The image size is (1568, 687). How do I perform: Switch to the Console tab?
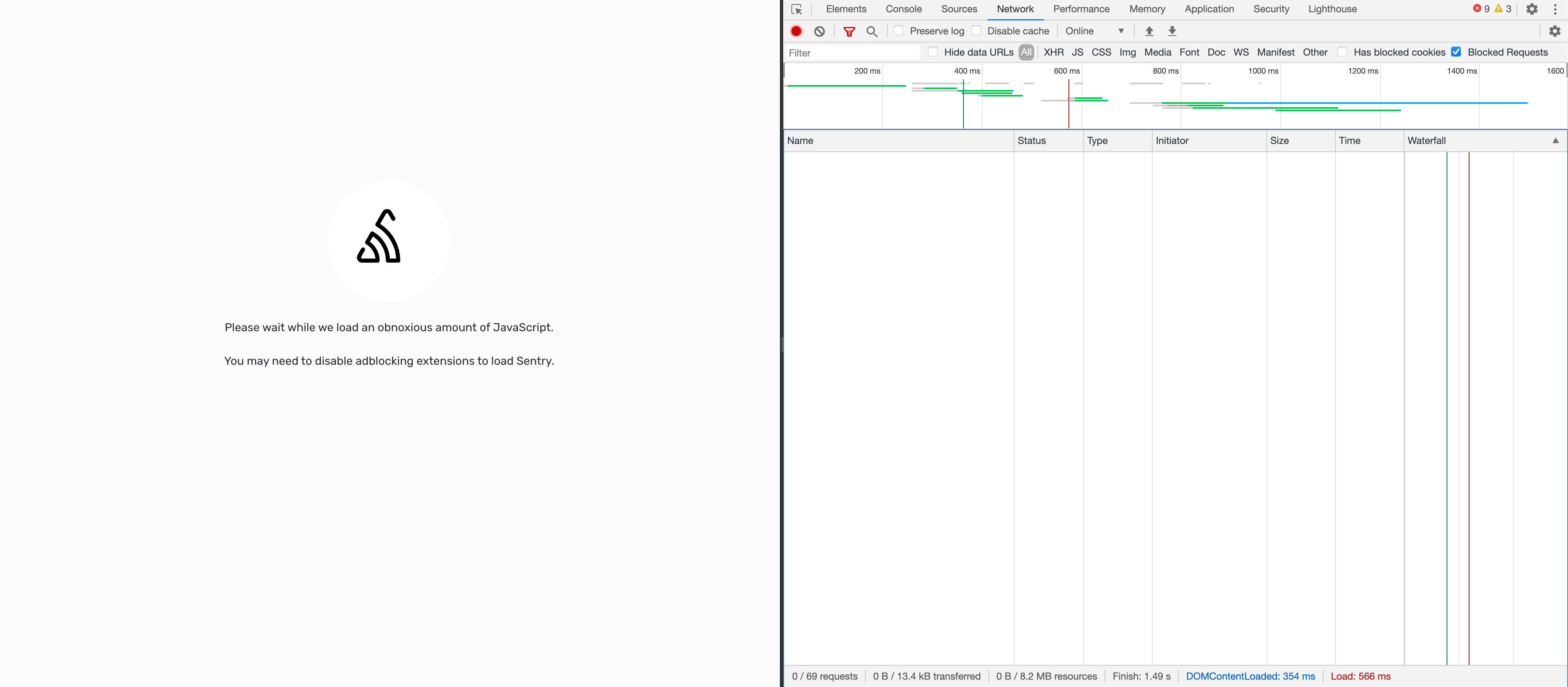point(903,9)
